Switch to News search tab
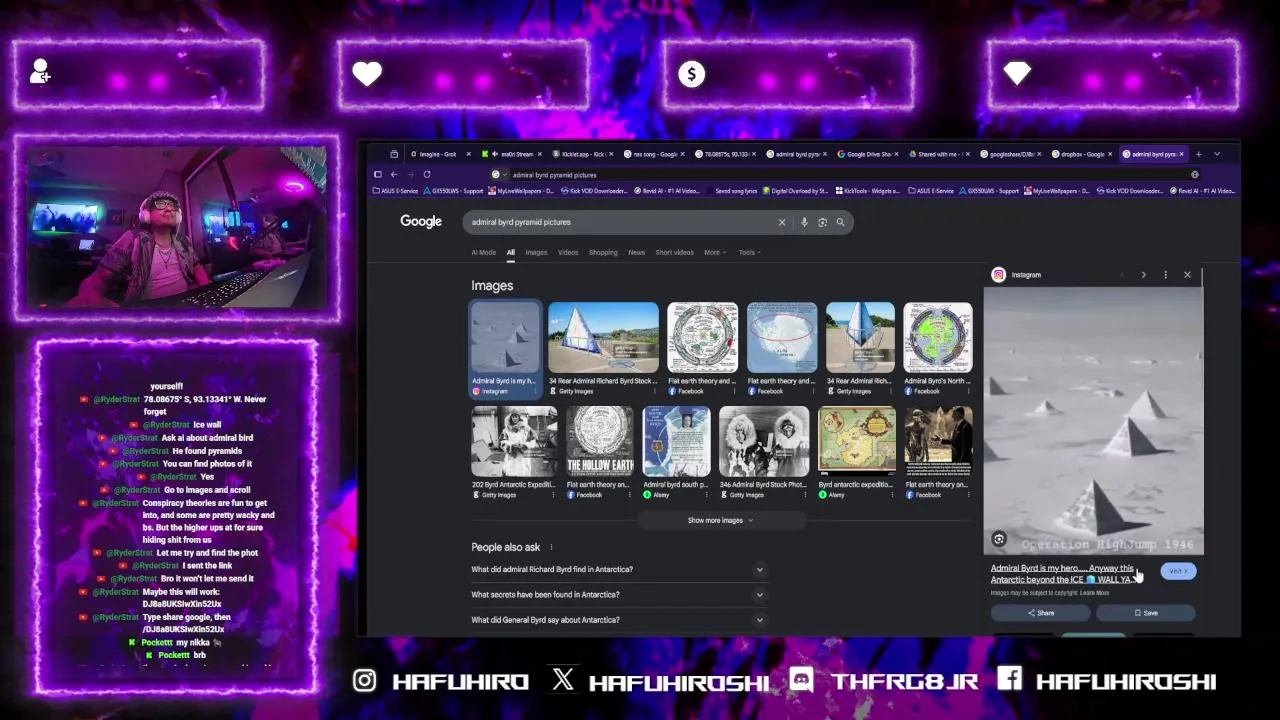1280x720 pixels. point(636,252)
